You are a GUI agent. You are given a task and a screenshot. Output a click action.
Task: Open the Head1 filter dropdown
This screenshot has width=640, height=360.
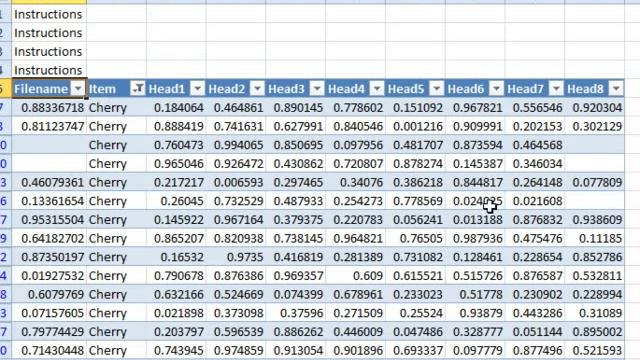click(198, 88)
